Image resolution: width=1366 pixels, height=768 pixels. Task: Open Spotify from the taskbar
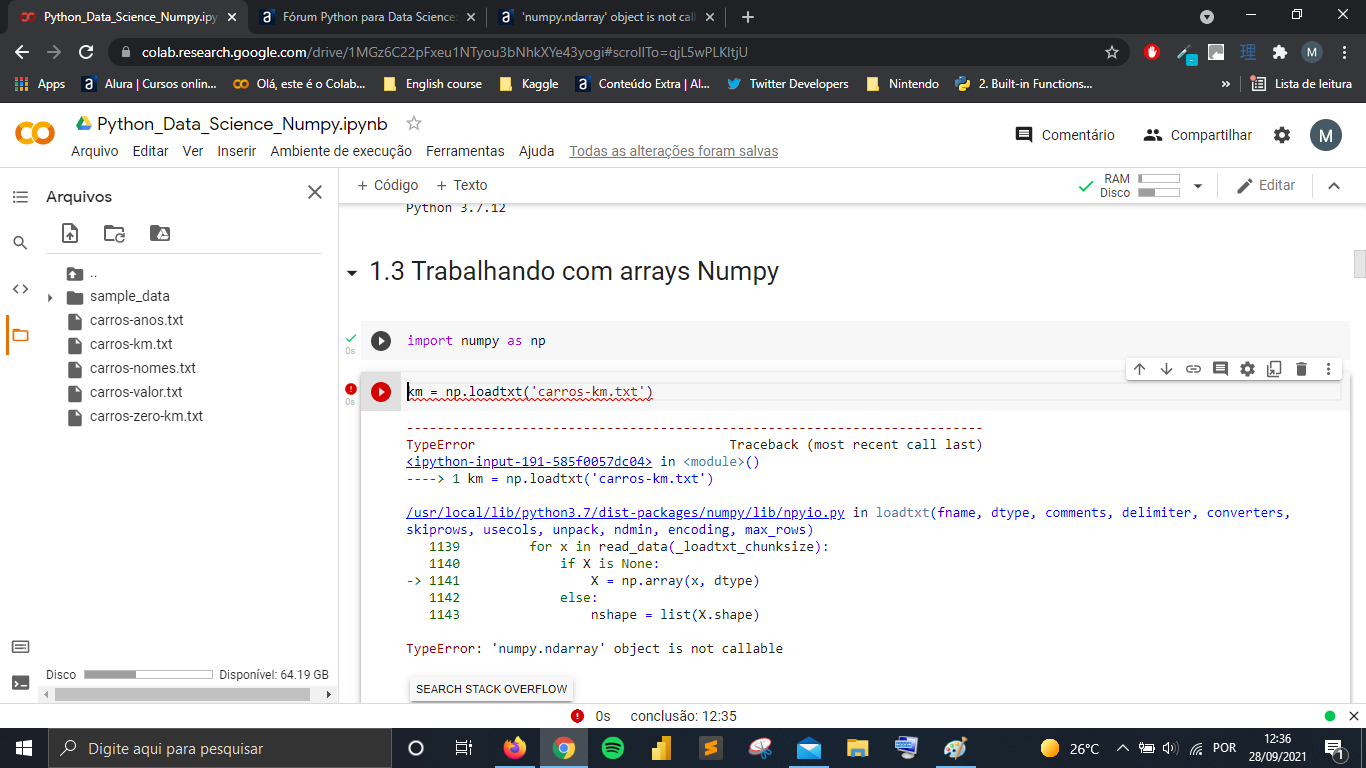click(613, 748)
